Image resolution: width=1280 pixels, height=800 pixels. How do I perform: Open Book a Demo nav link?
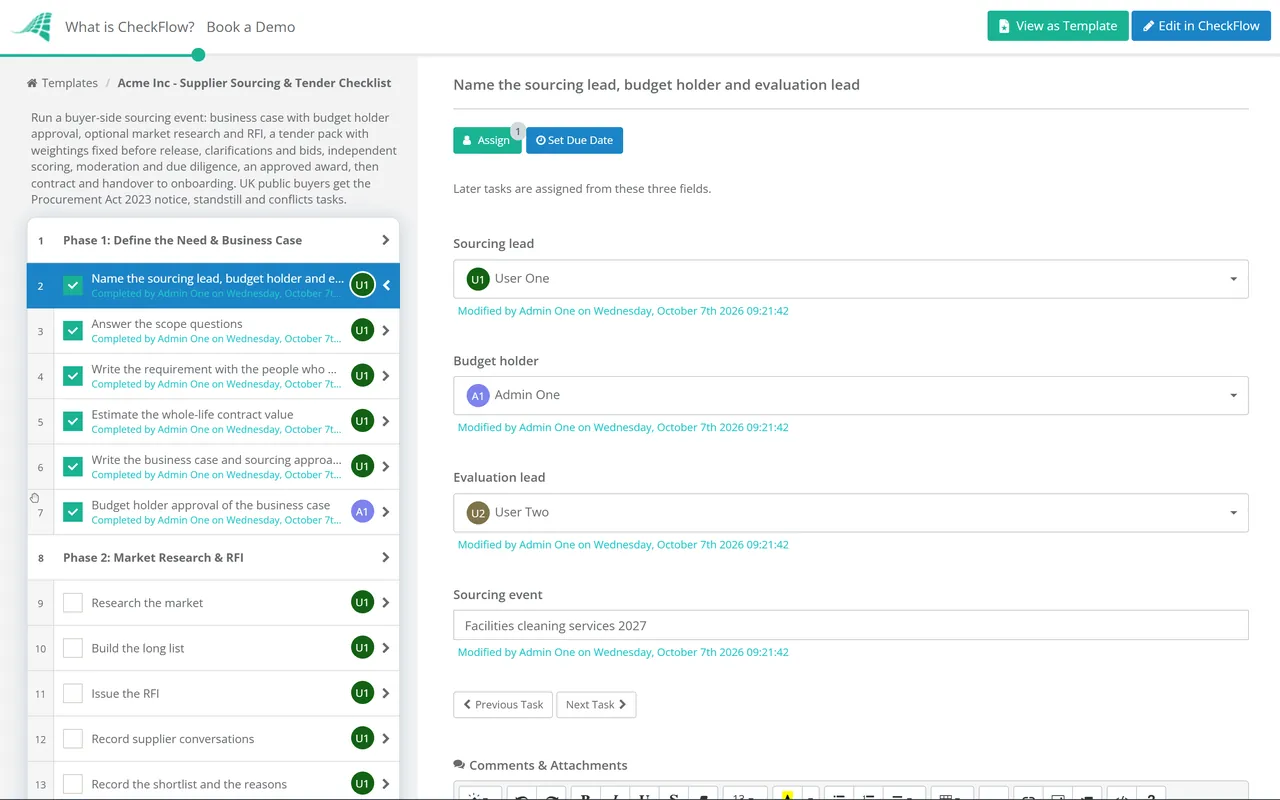[251, 27]
